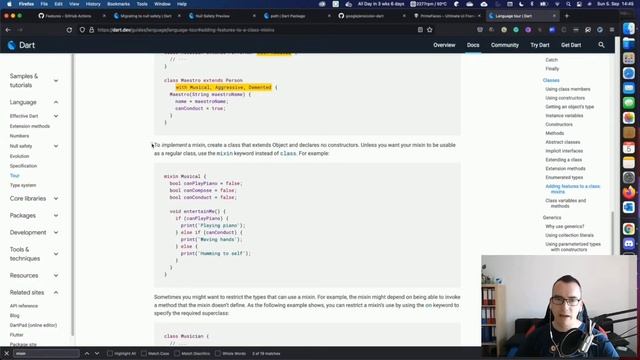The image size is (640, 360).
Task: Switch to the Migrating to null safety tab
Action: point(146,16)
